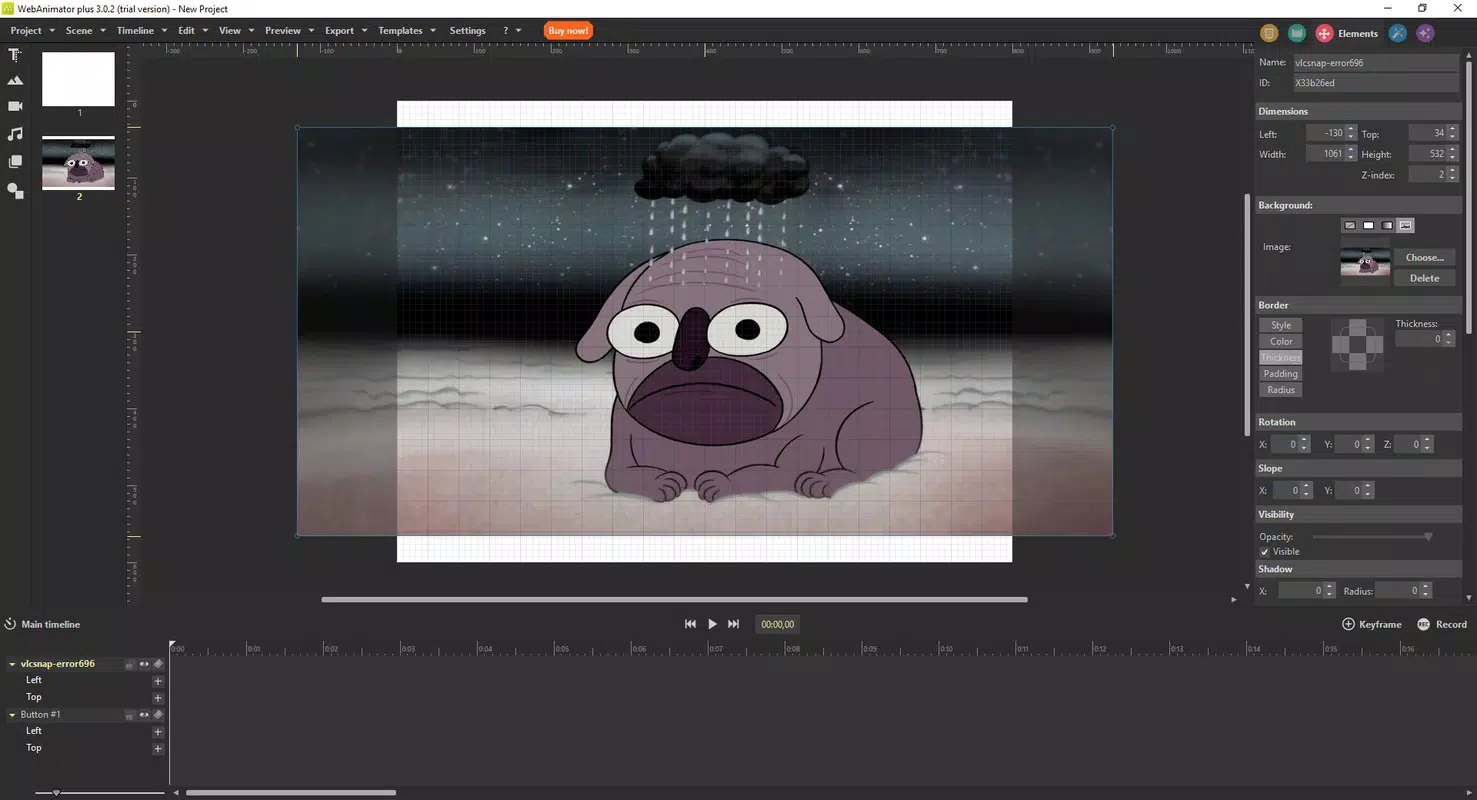
Task: Add keyframe to vlcsnap-error696 layer diamond icon
Action: tap(158, 663)
